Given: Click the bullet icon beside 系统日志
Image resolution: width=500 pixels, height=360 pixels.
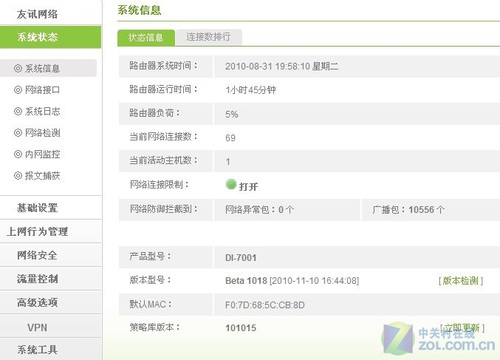Looking at the screenshot, I should point(18,111).
